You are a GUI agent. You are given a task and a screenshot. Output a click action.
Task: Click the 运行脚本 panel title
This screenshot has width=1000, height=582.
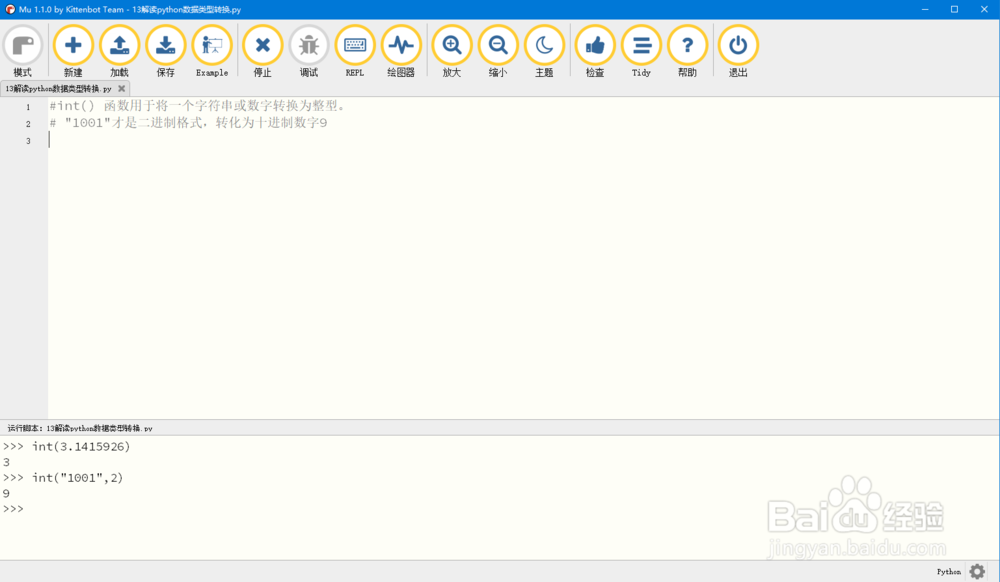pyautogui.click(x=80, y=428)
